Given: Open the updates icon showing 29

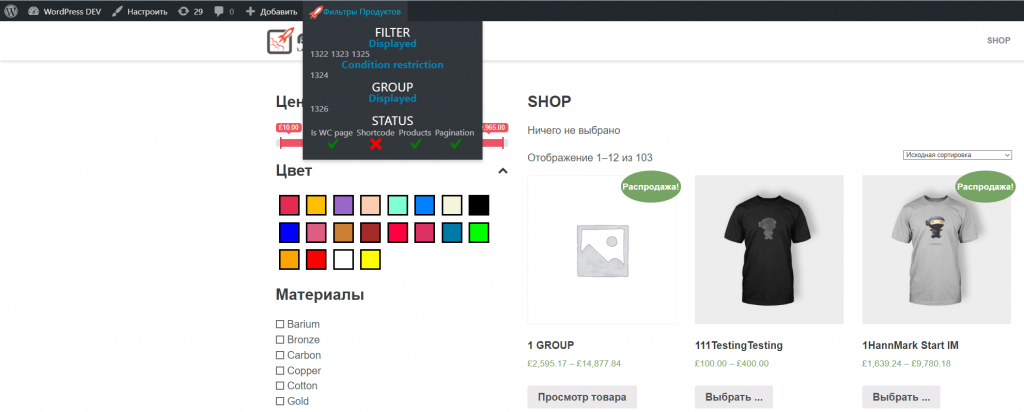Looking at the screenshot, I should coord(182,11).
